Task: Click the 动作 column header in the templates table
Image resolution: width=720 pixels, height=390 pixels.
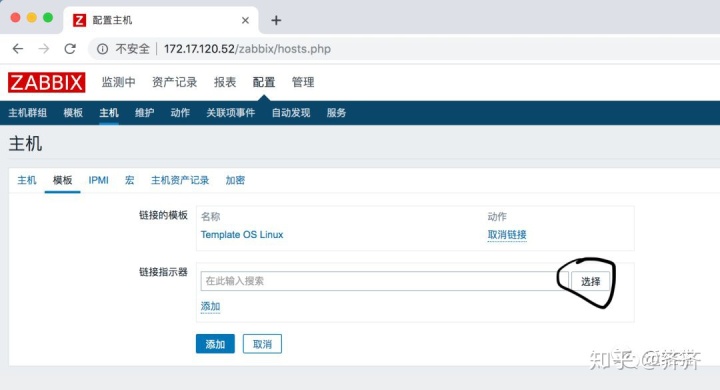Action: click(x=497, y=216)
